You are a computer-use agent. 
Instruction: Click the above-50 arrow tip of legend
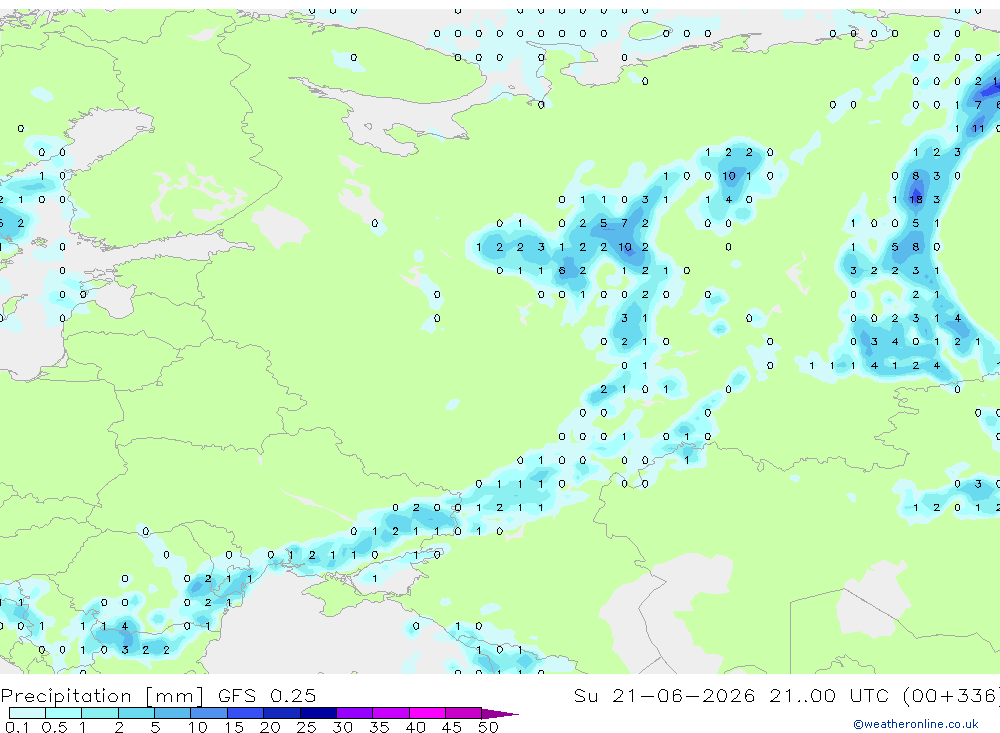point(500,713)
